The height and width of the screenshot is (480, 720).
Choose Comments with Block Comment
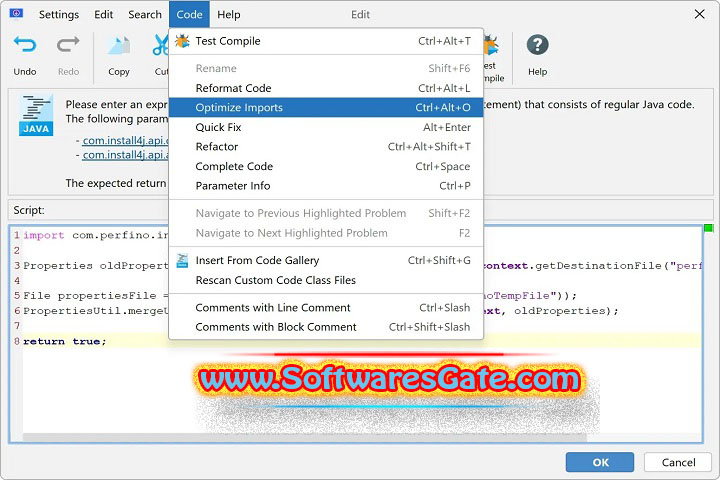click(326, 327)
